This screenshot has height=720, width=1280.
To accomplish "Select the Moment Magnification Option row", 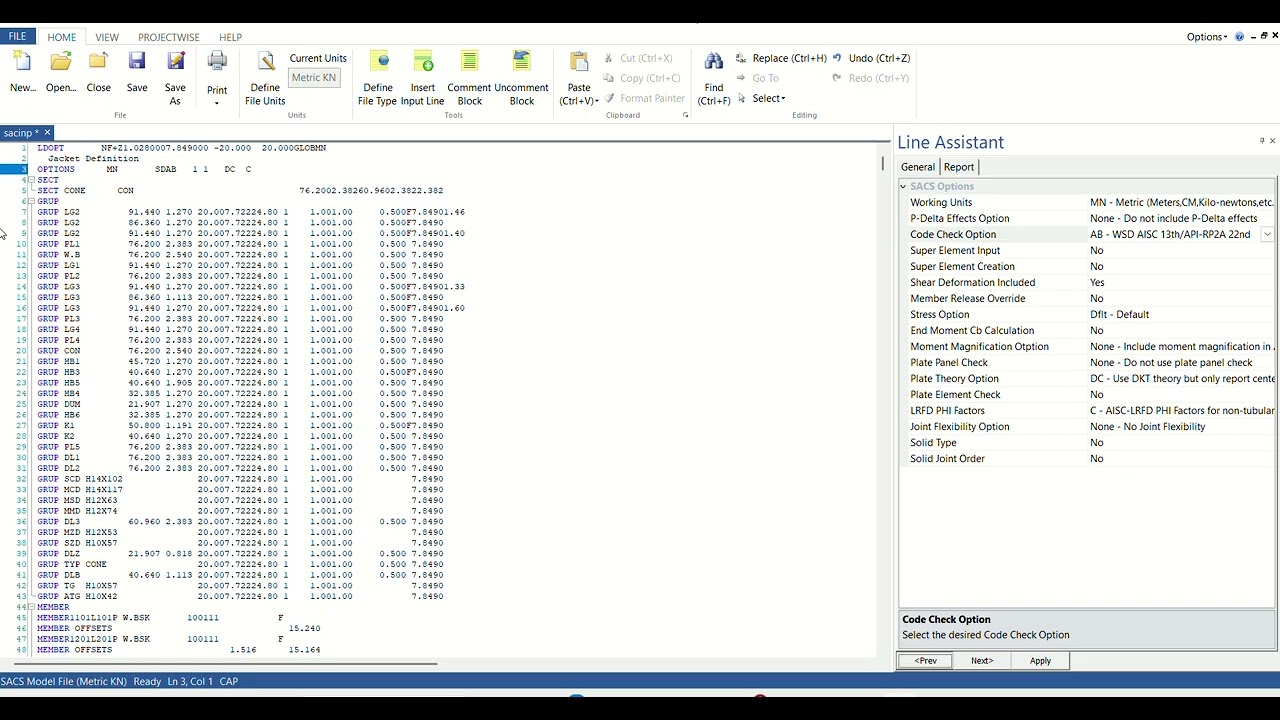I will (1087, 346).
